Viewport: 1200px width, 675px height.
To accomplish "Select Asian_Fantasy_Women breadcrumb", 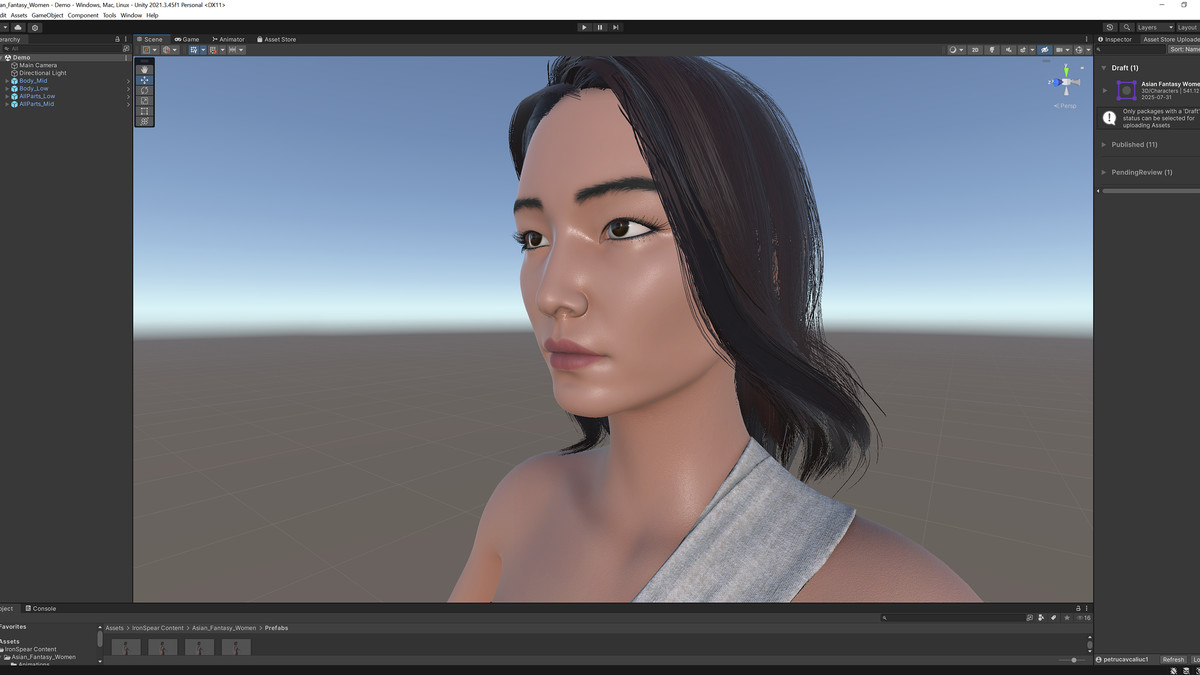I will coord(224,628).
